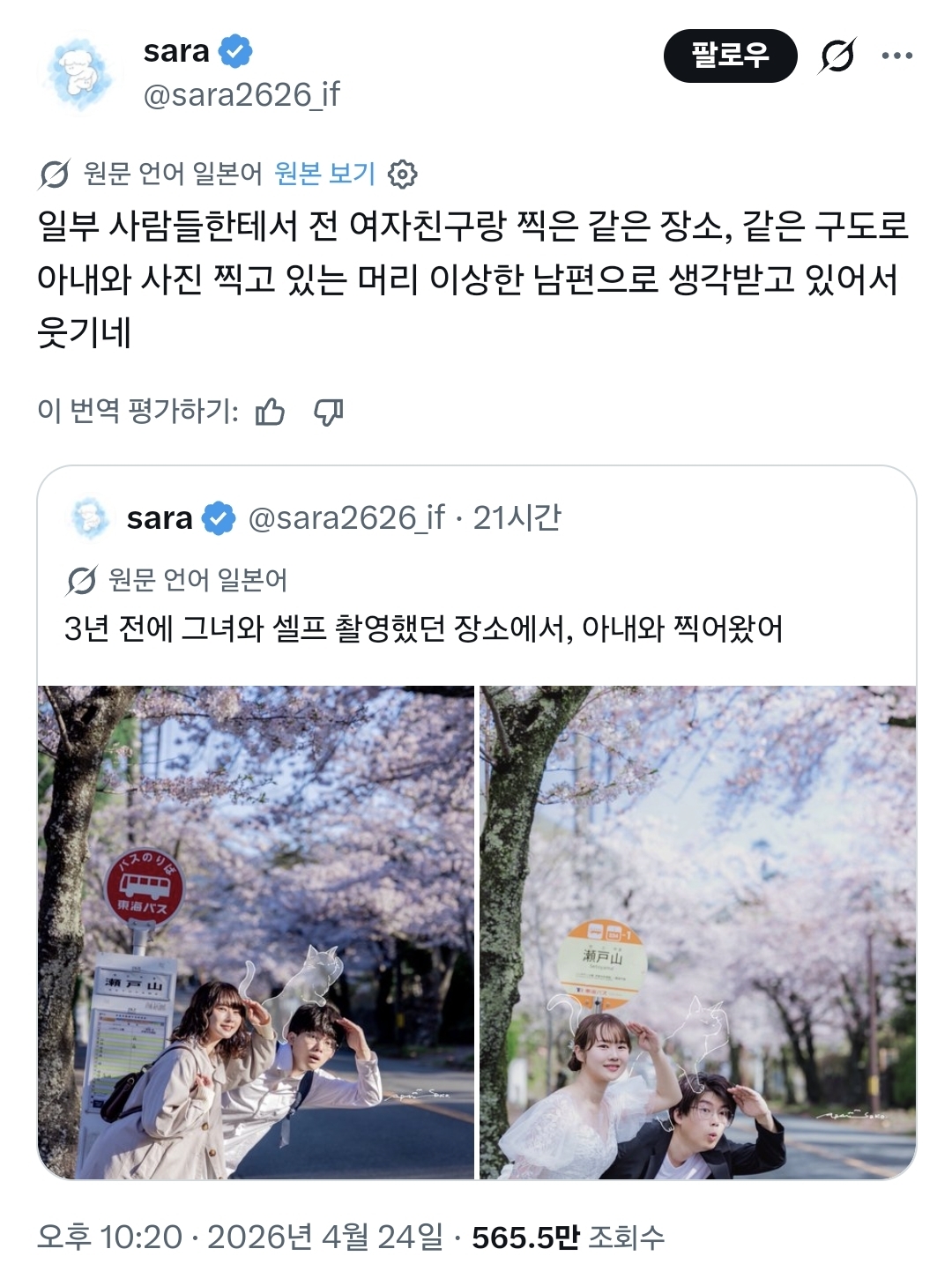Tap the 팔로우 follow button
Screen dimensions: 952x1286
[x=730, y=56]
